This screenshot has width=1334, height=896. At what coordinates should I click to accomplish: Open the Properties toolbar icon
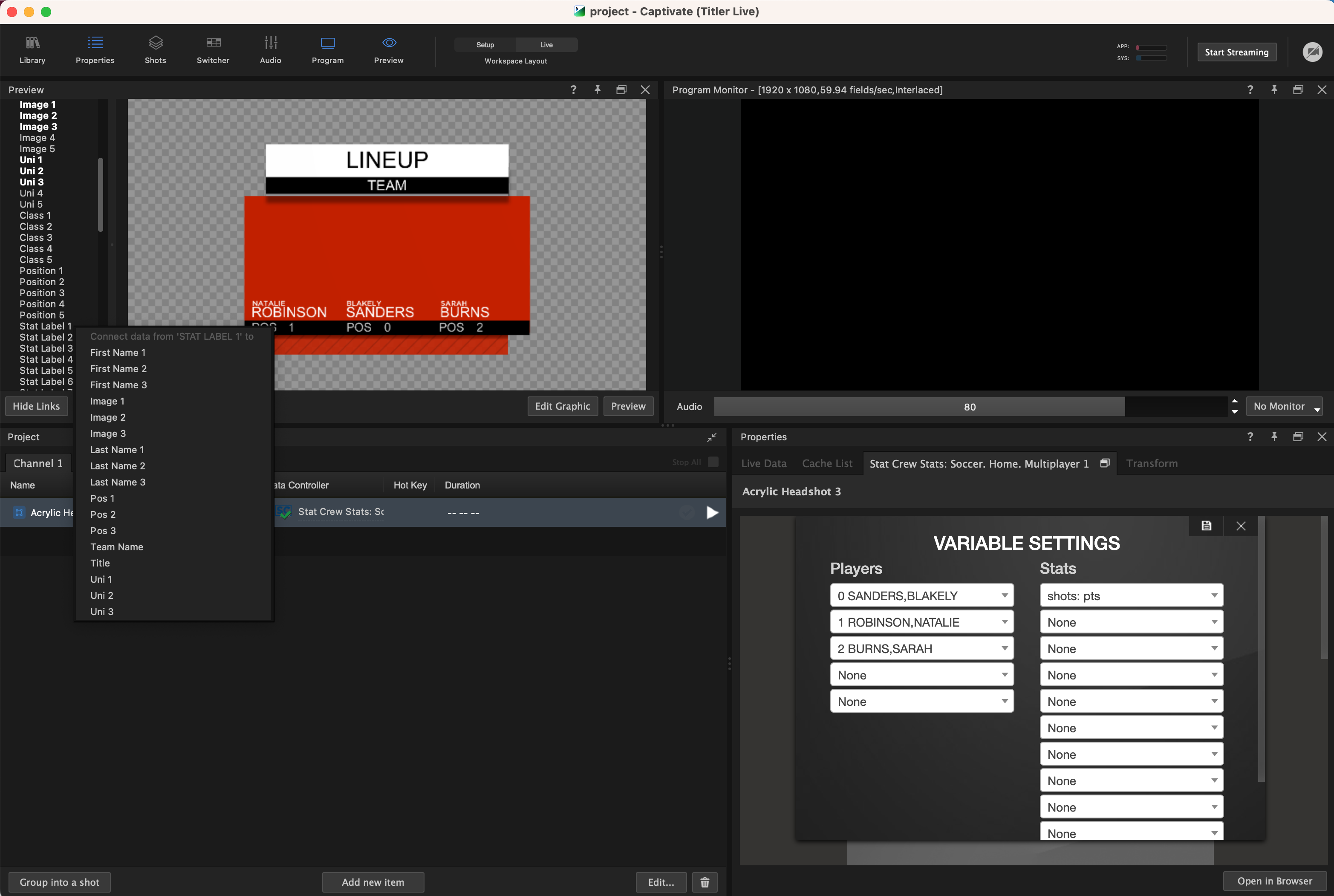95,49
